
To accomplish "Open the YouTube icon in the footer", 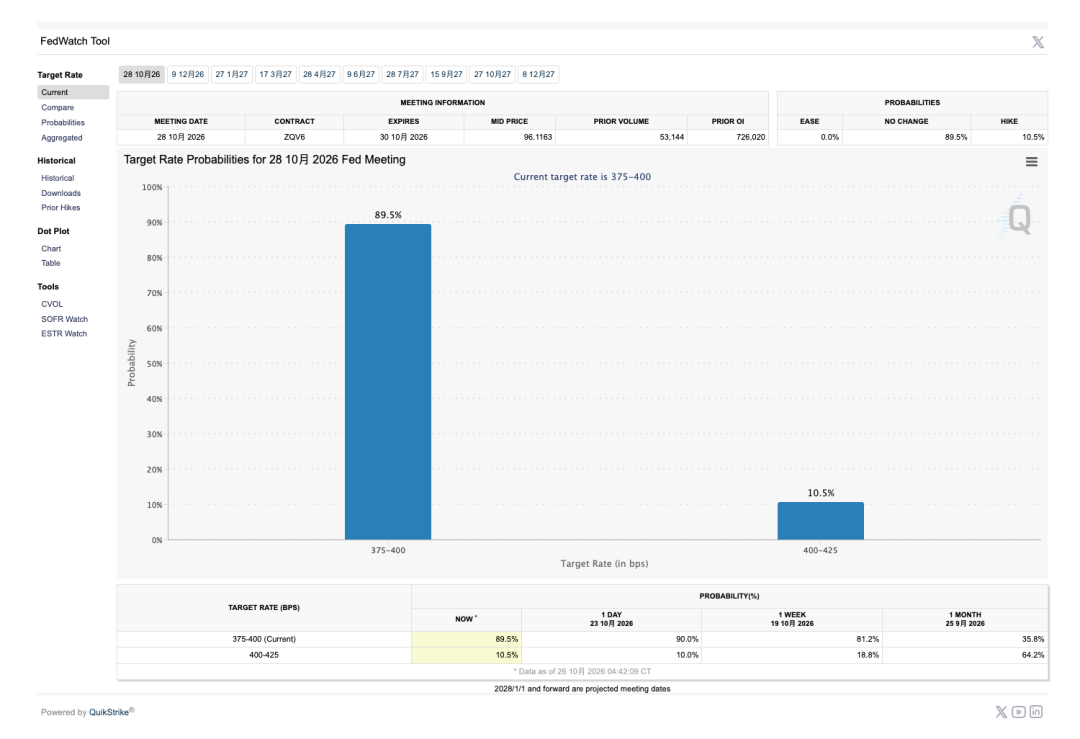I will tap(1019, 712).
